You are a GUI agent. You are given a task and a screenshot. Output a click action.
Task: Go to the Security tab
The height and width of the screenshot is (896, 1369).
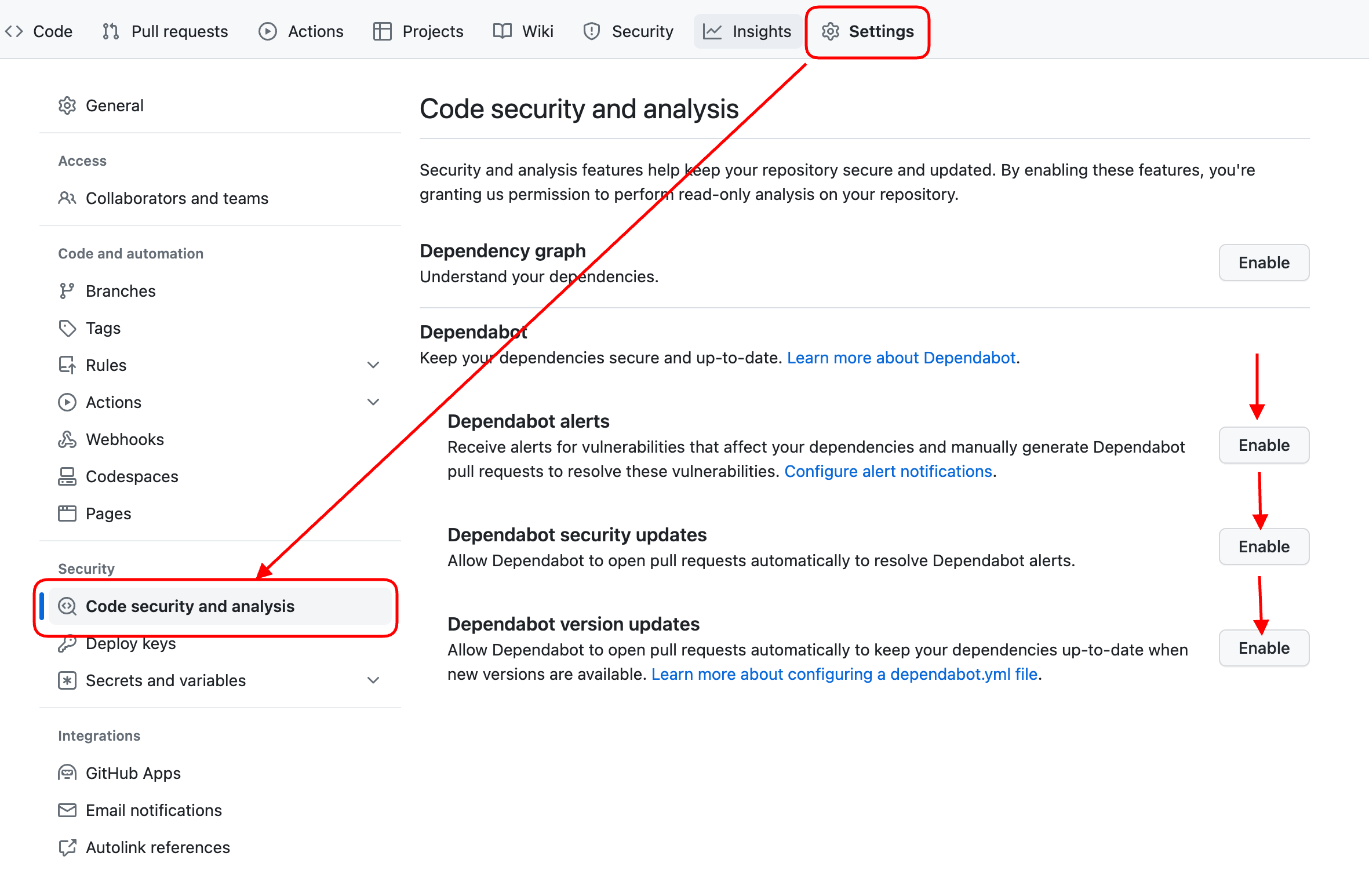tap(628, 31)
